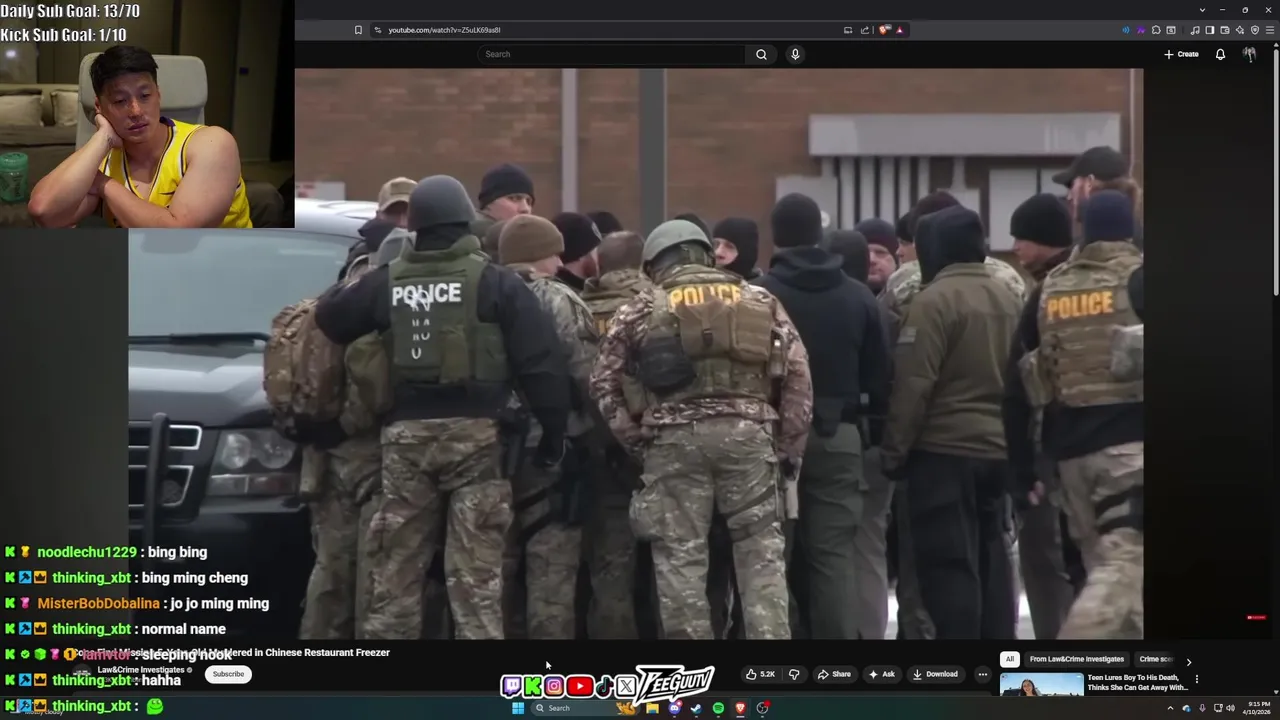The width and height of the screenshot is (1280, 720).
Task: Switch to Brave browser on the taskbar
Action: pyautogui.click(x=740, y=708)
